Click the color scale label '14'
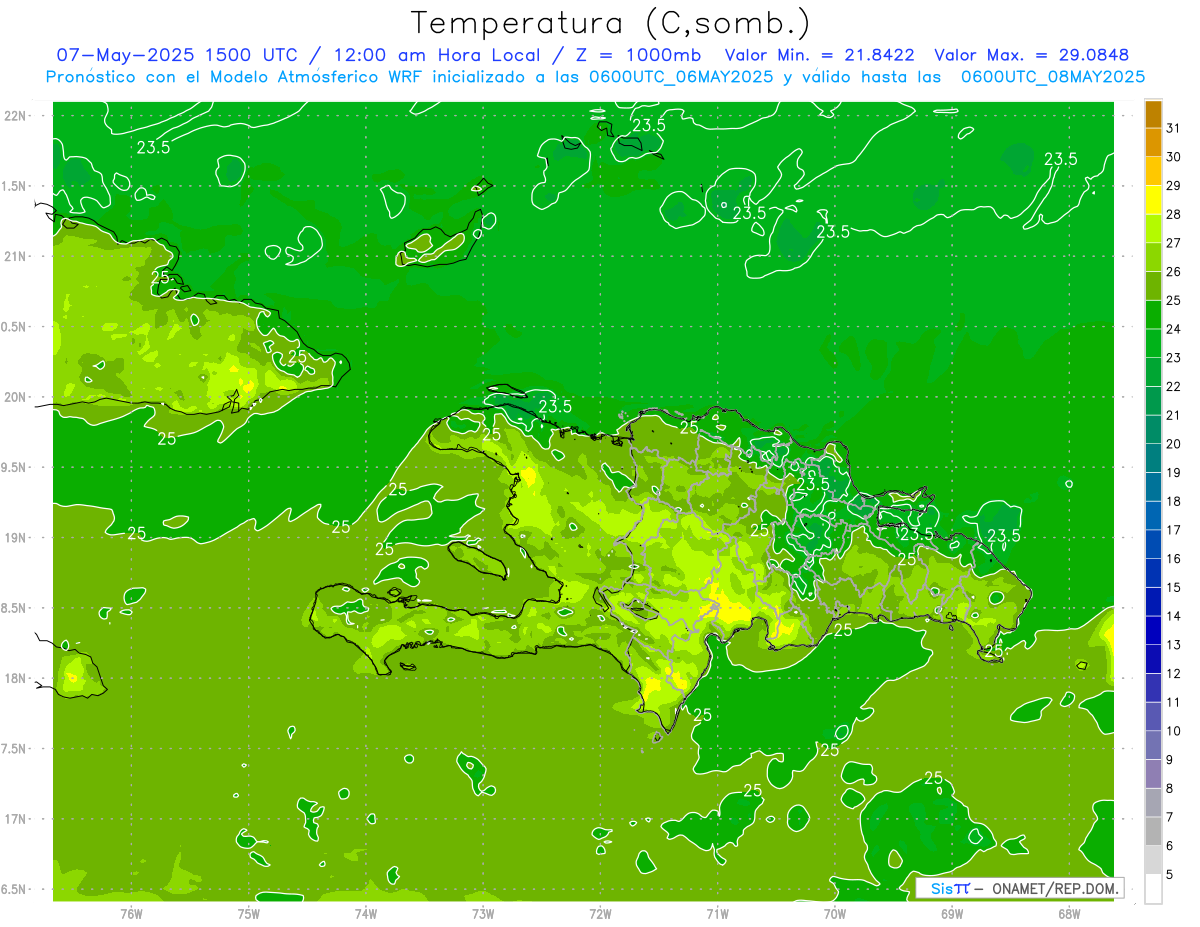This screenshot has width=1200, height=927. coord(1174,616)
